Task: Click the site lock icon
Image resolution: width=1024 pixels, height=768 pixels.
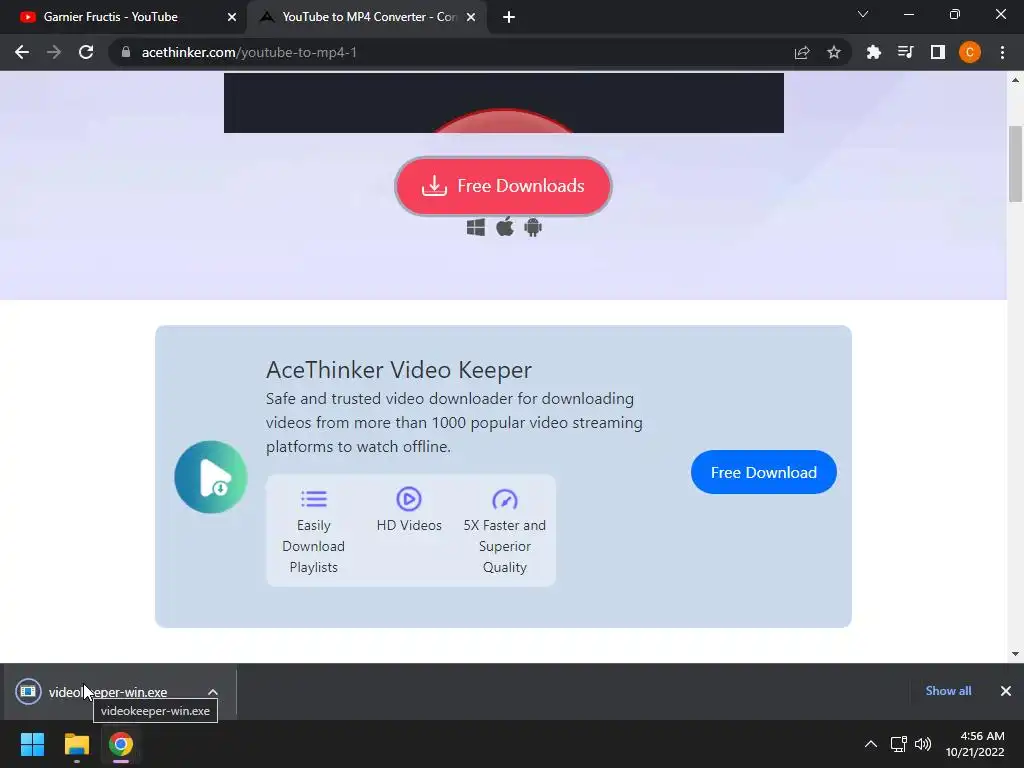Action: click(126, 52)
